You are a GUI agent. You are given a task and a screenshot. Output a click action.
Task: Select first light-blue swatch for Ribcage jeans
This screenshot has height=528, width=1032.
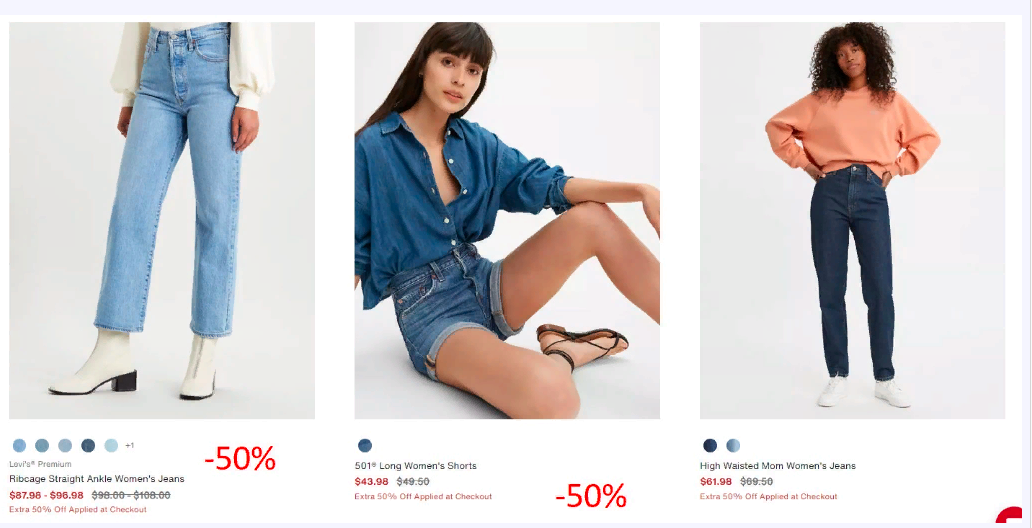click(20, 446)
